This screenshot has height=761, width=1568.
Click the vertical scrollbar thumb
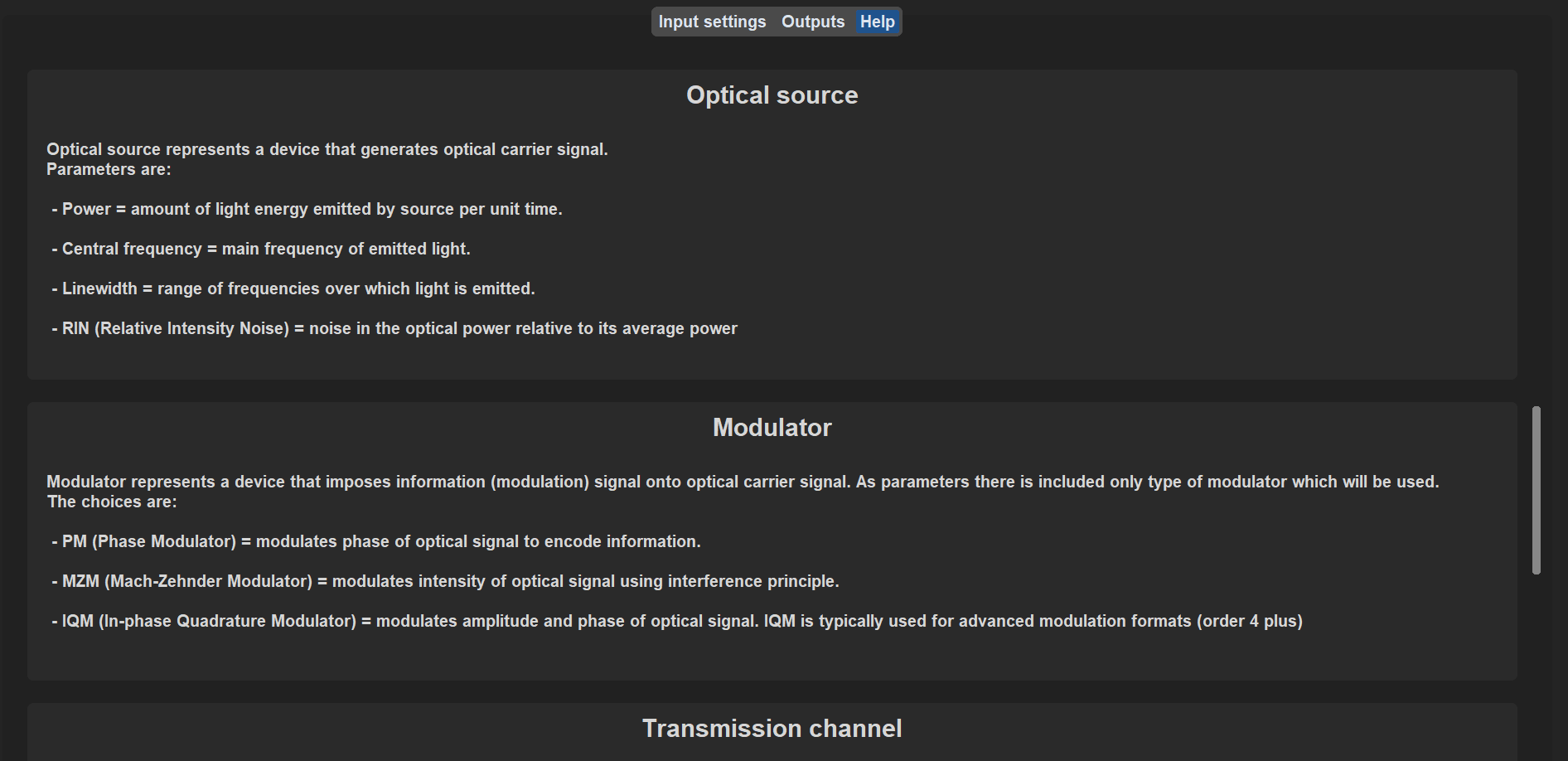coord(1536,490)
